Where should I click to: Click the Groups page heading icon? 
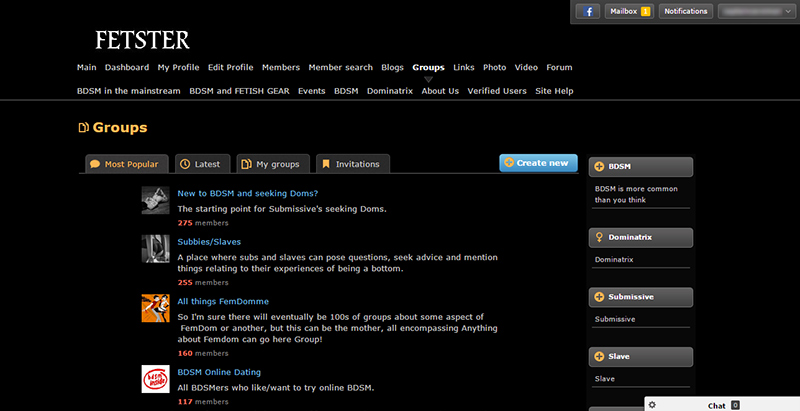[x=84, y=127]
